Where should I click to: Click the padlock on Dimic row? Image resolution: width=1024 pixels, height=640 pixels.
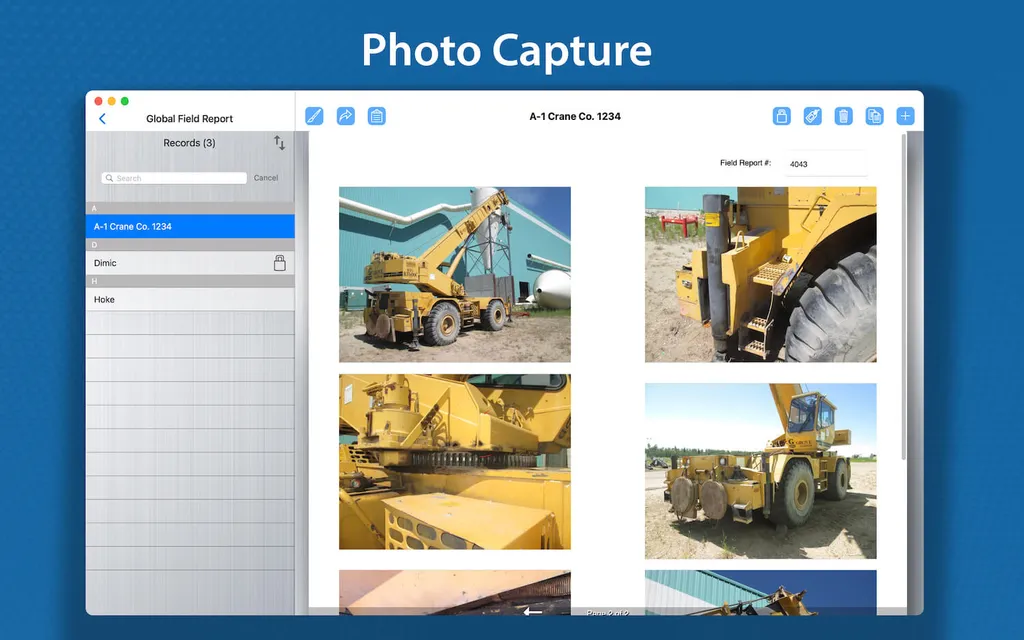[x=280, y=263]
